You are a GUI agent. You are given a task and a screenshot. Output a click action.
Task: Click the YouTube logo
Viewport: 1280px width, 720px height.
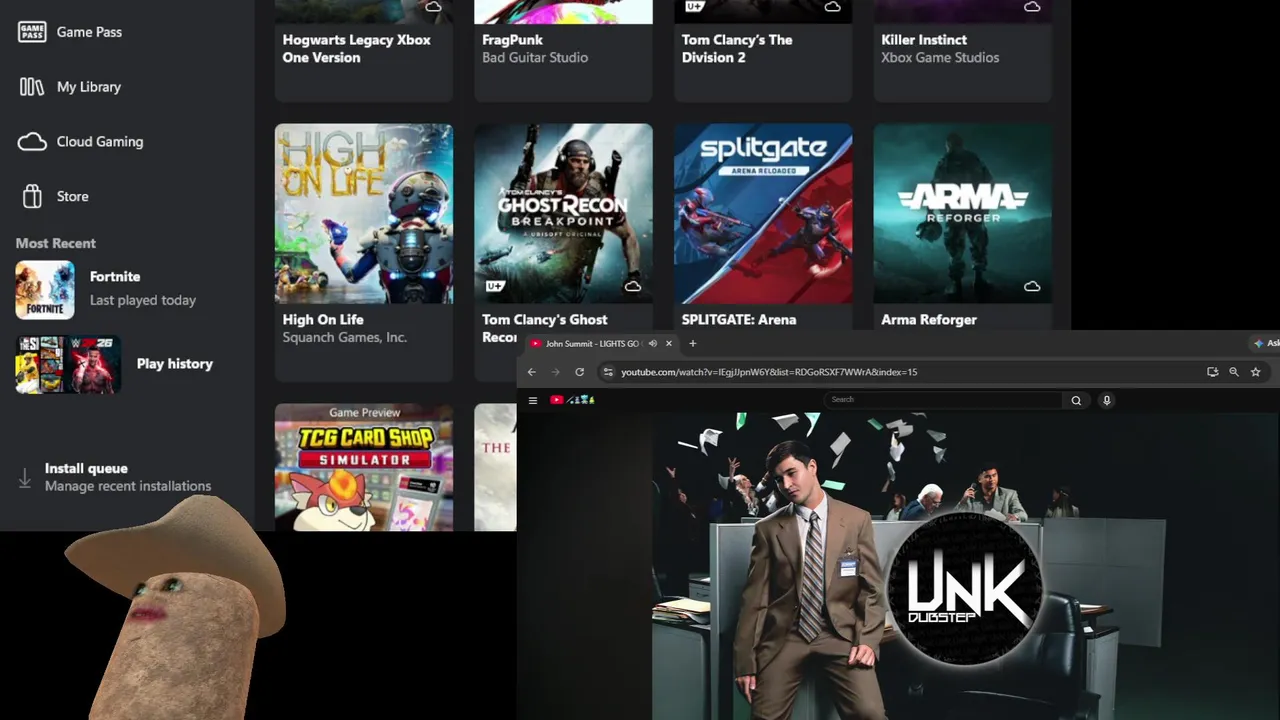click(x=572, y=400)
